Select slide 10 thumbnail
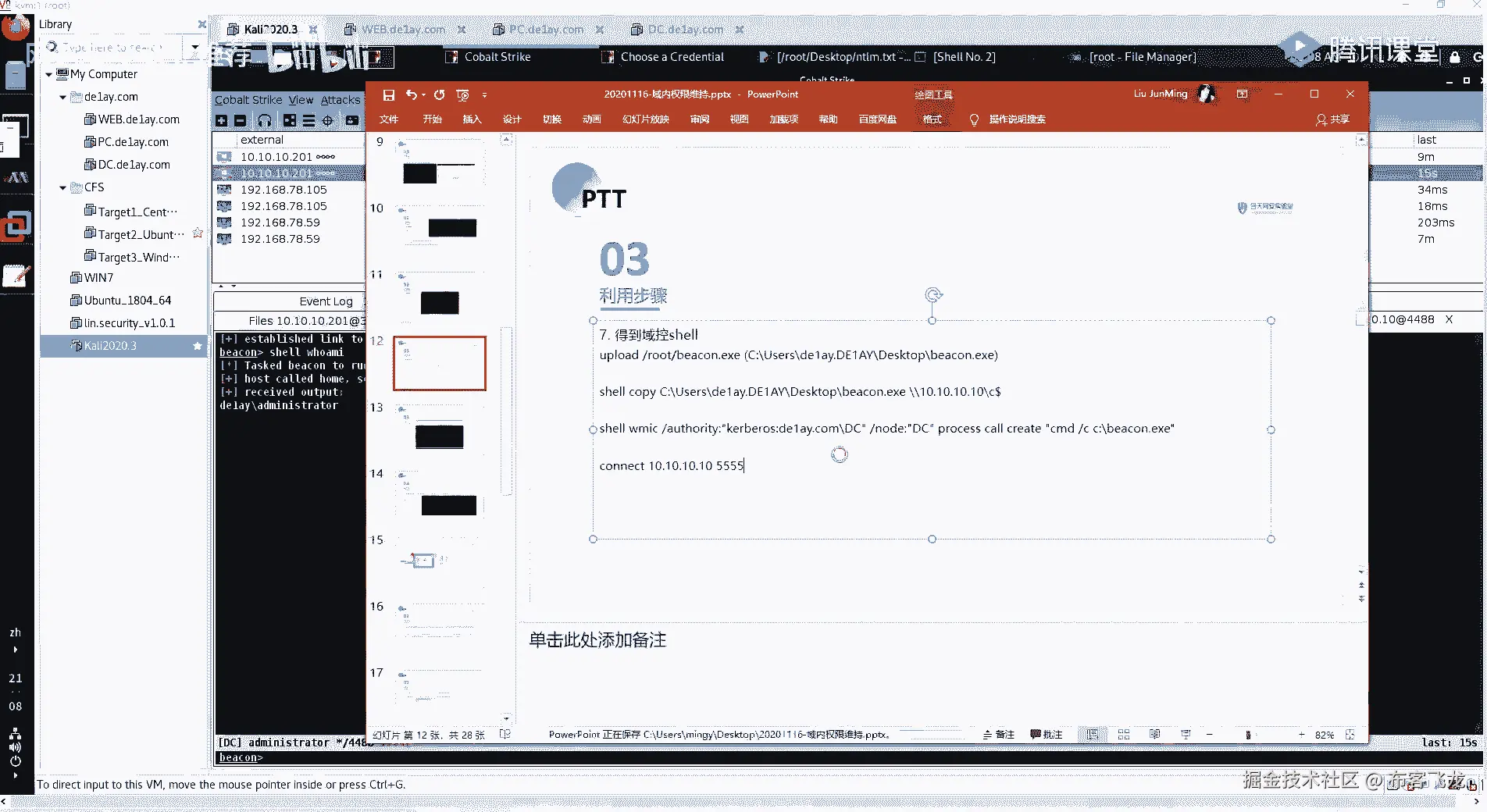Image resolution: width=1487 pixels, height=812 pixels. [439, 231]
